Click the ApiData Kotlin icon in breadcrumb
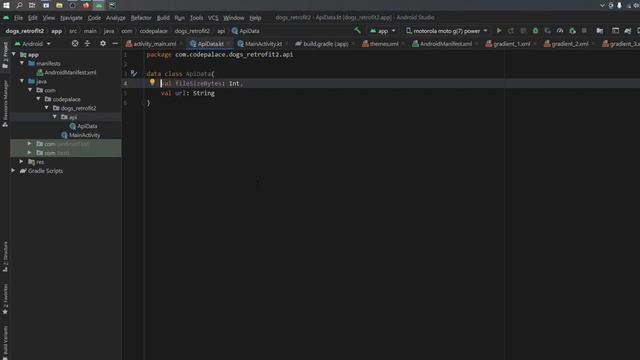 [x=235, y=31]
